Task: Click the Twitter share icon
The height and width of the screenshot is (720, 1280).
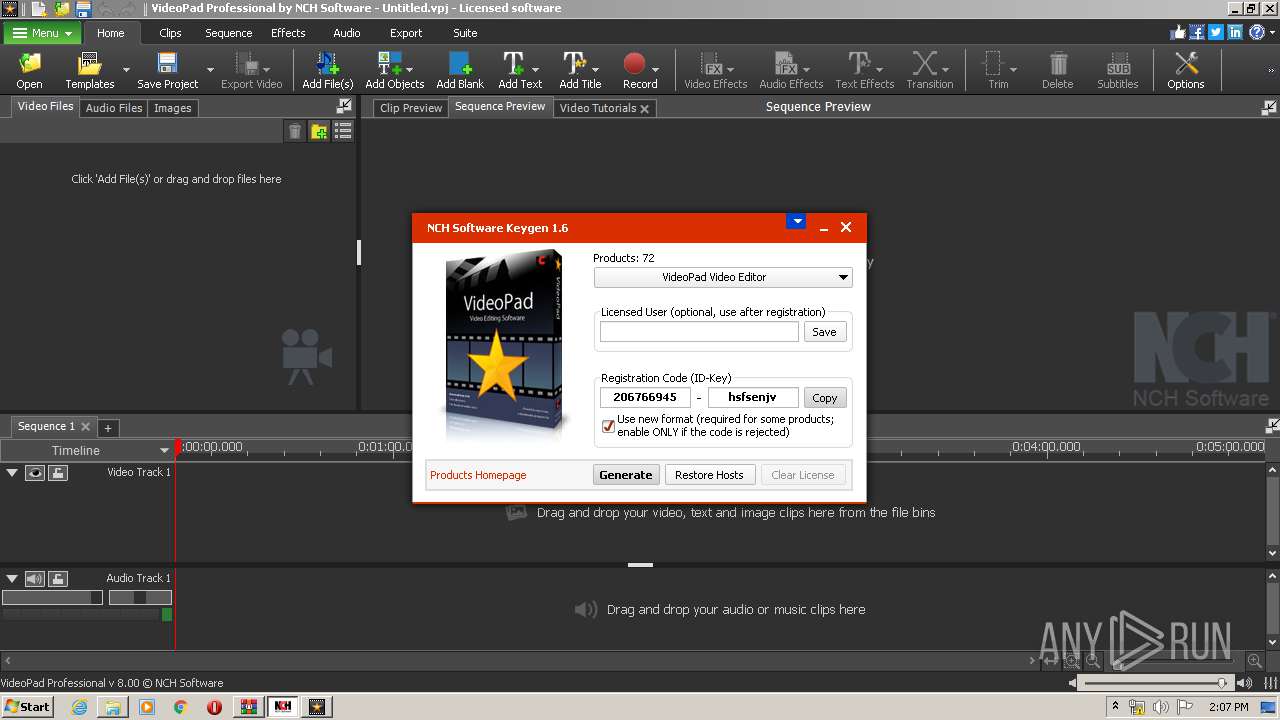Action: 1215,32
